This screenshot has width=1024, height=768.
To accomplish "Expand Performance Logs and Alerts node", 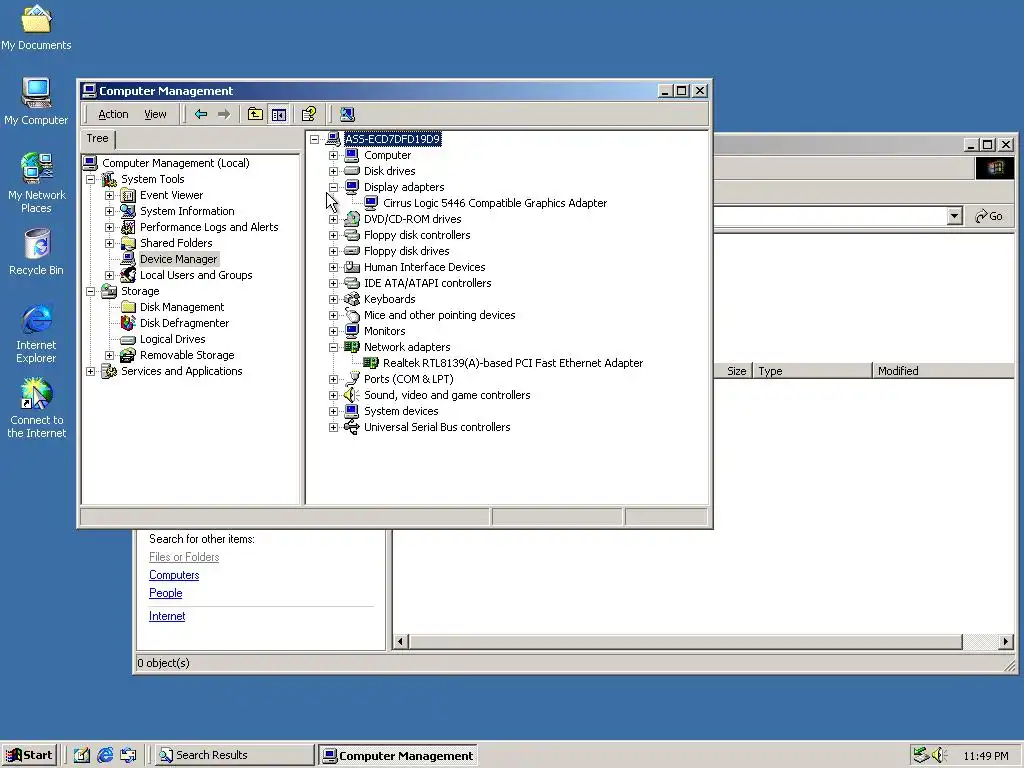I will tap(110, 227).
